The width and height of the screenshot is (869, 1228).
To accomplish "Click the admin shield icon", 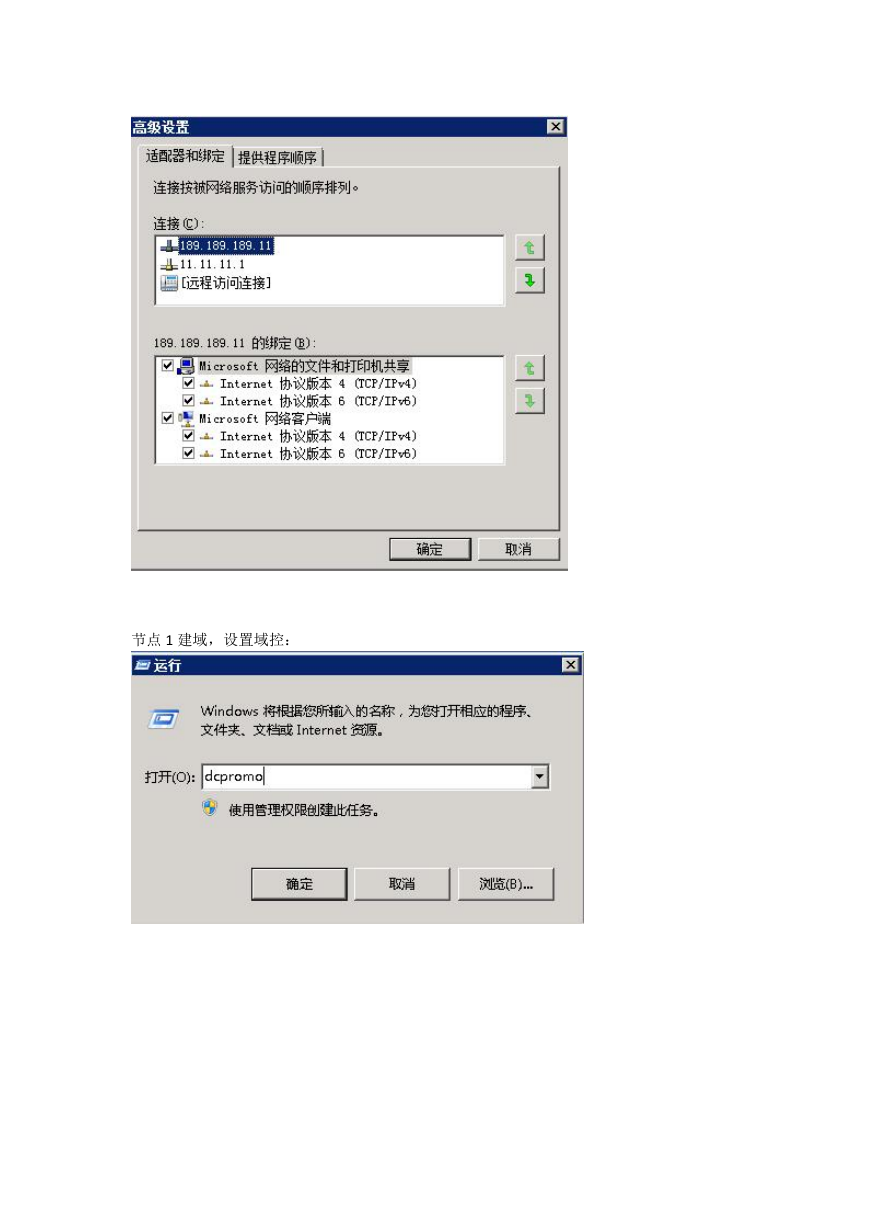I will [x=210, y=808].
